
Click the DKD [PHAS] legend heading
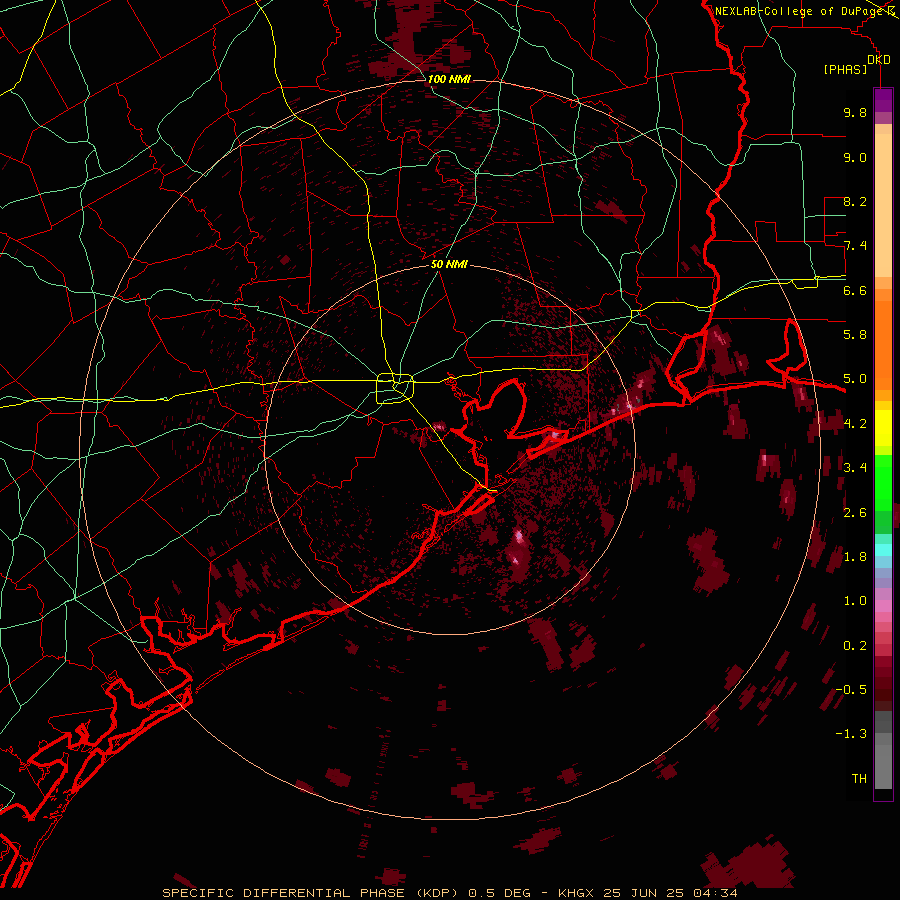[x=856, y=64]
